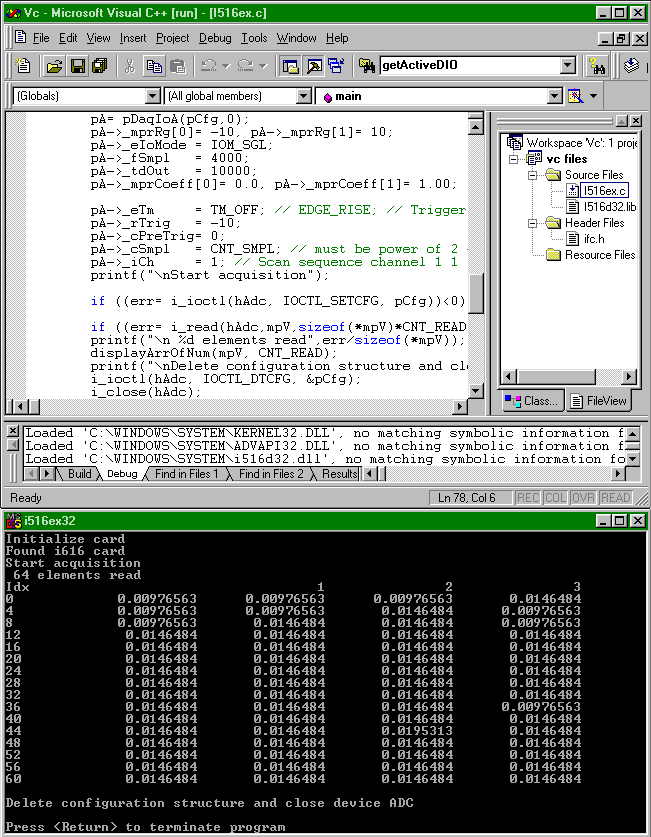Select the FileView tab
The image size is (651, 837).
point(599,401)
